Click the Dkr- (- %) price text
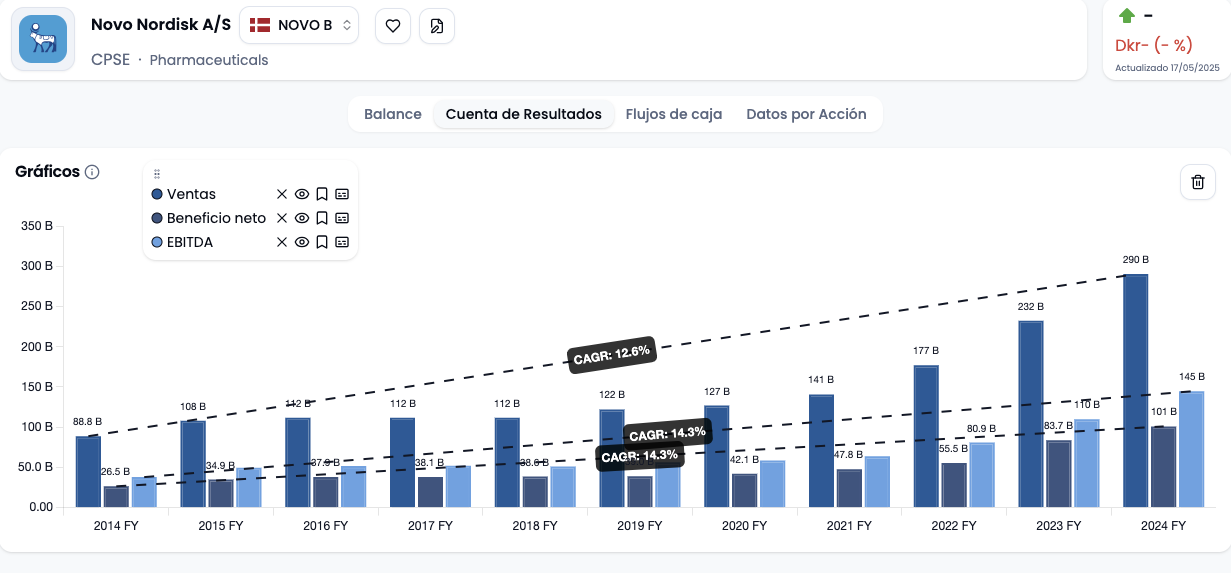Image resolution: width=1231 pixels, height=573 pixels. tap(1154, 45)
